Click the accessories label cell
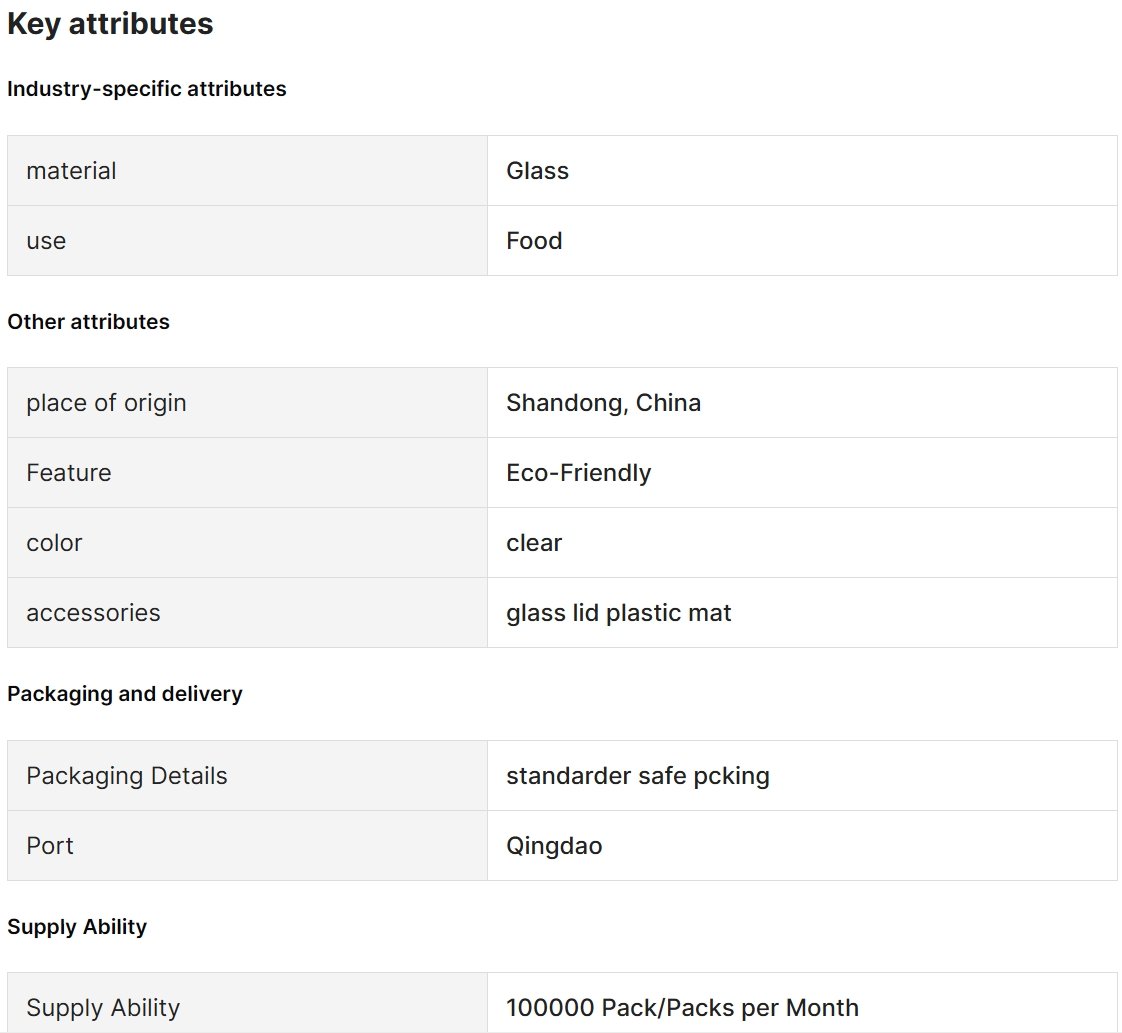The image size is (1122, 1033). [x=248, y=613]
